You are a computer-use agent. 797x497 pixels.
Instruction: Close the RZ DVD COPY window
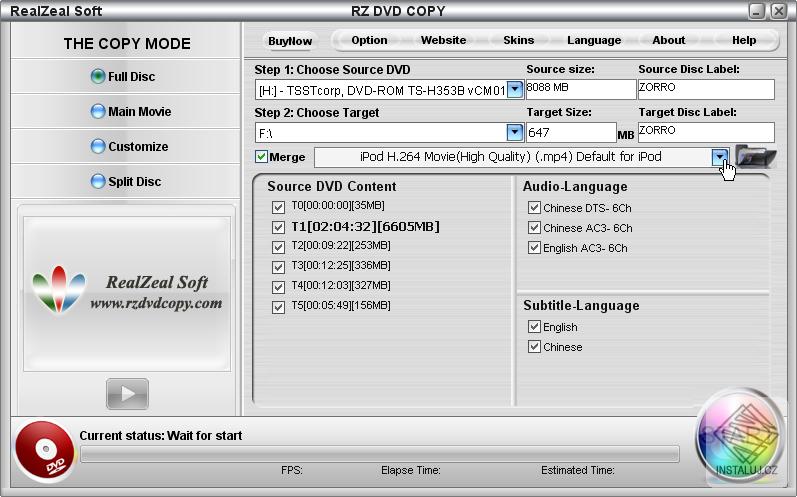pyautogui.click(x=778, y=11)
